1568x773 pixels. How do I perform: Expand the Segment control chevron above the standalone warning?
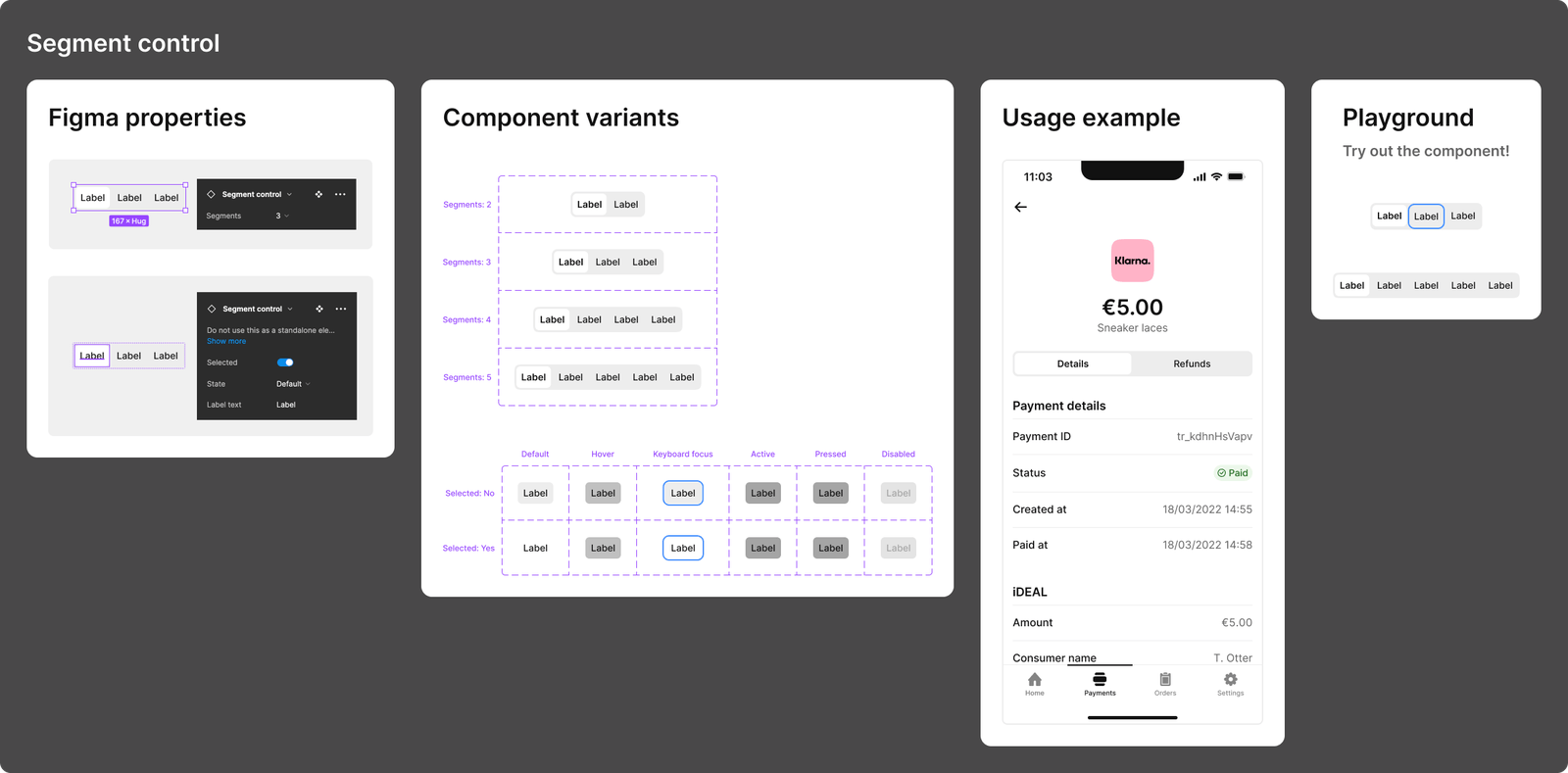290,309
